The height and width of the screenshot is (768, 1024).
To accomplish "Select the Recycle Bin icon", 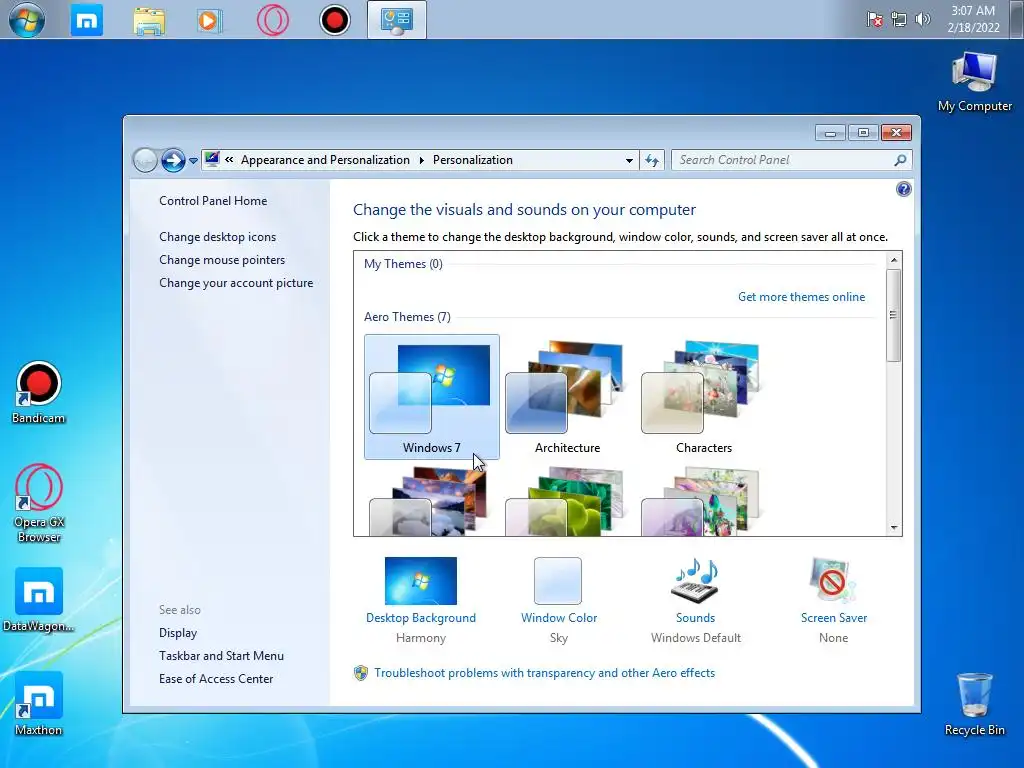I will coord(974,704).
